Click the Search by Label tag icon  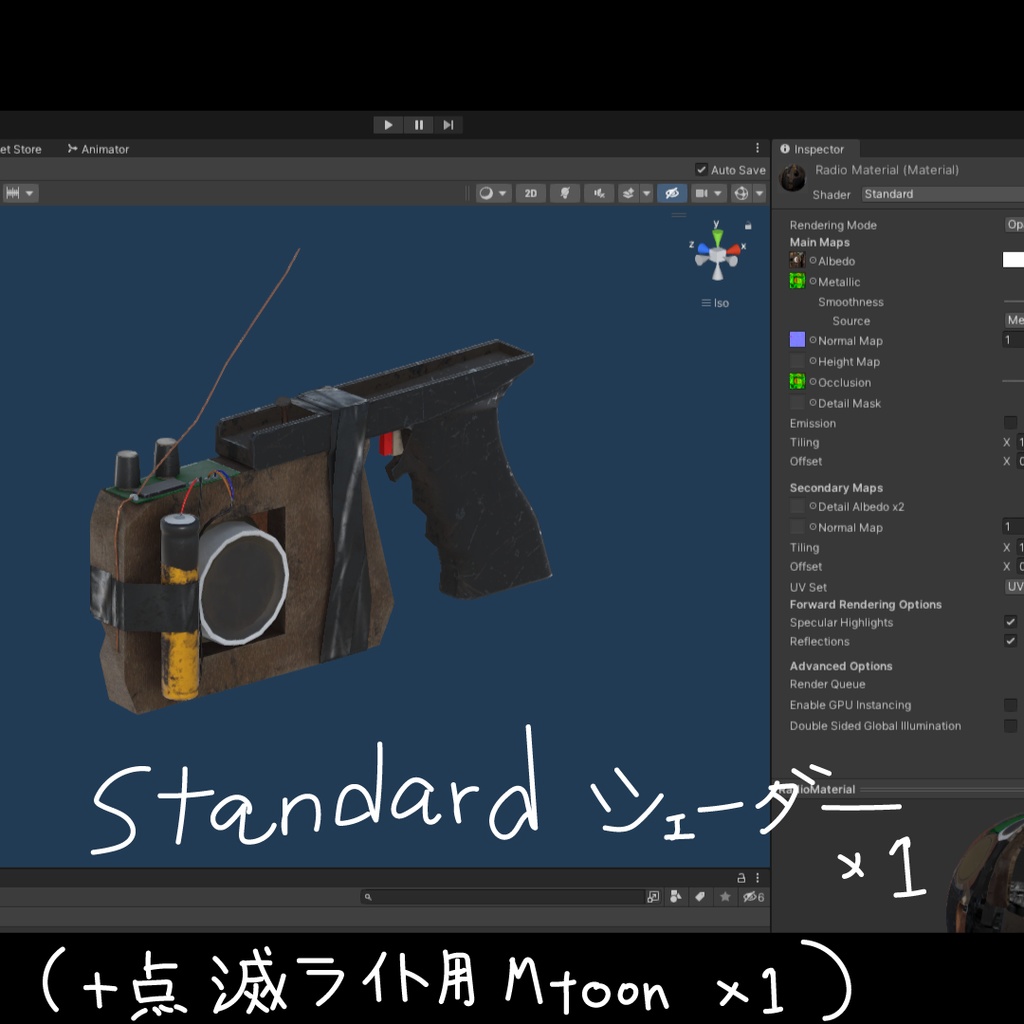coord(699,897)
